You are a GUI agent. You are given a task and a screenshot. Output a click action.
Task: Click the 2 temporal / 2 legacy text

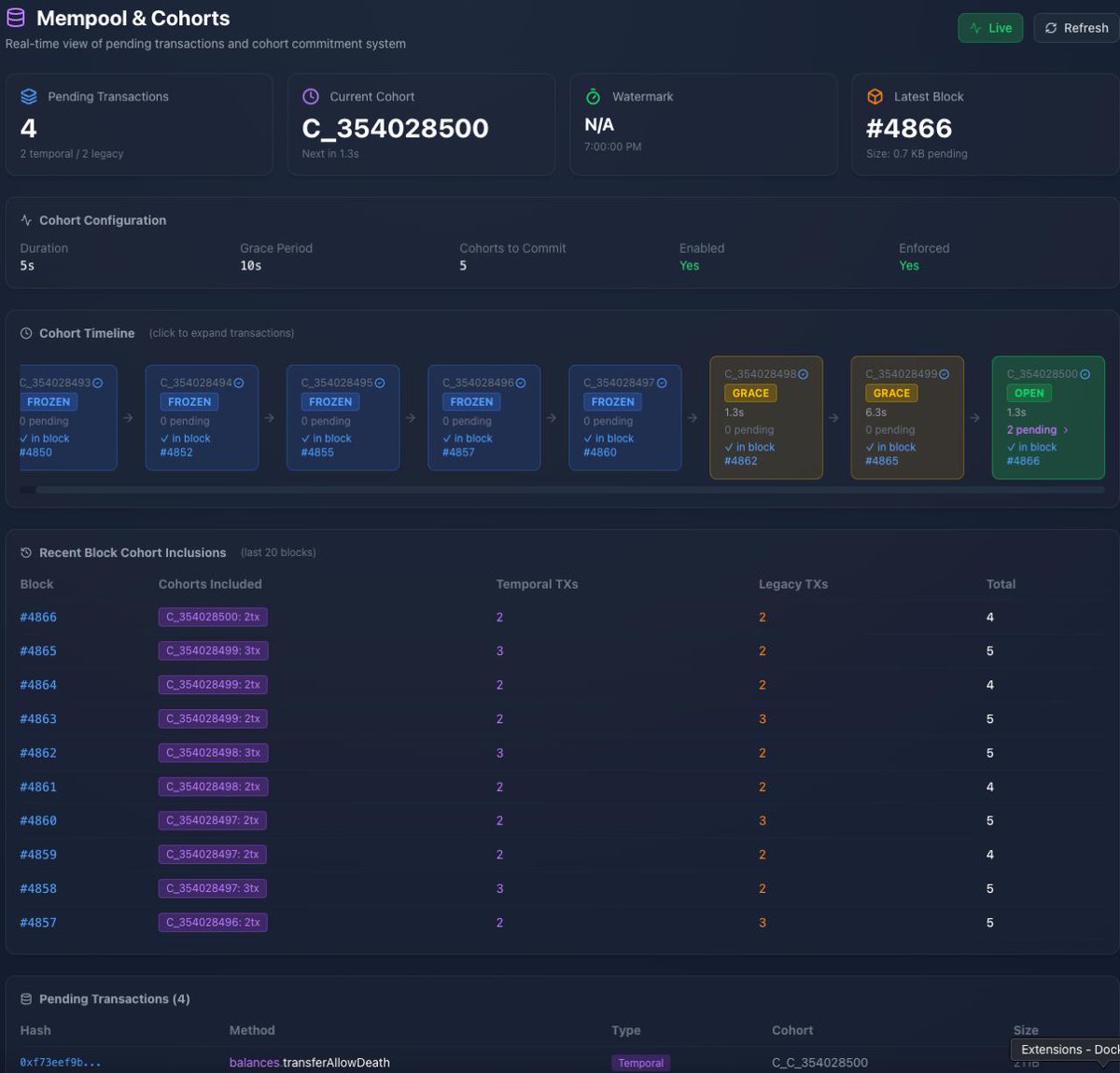[72, 154]
